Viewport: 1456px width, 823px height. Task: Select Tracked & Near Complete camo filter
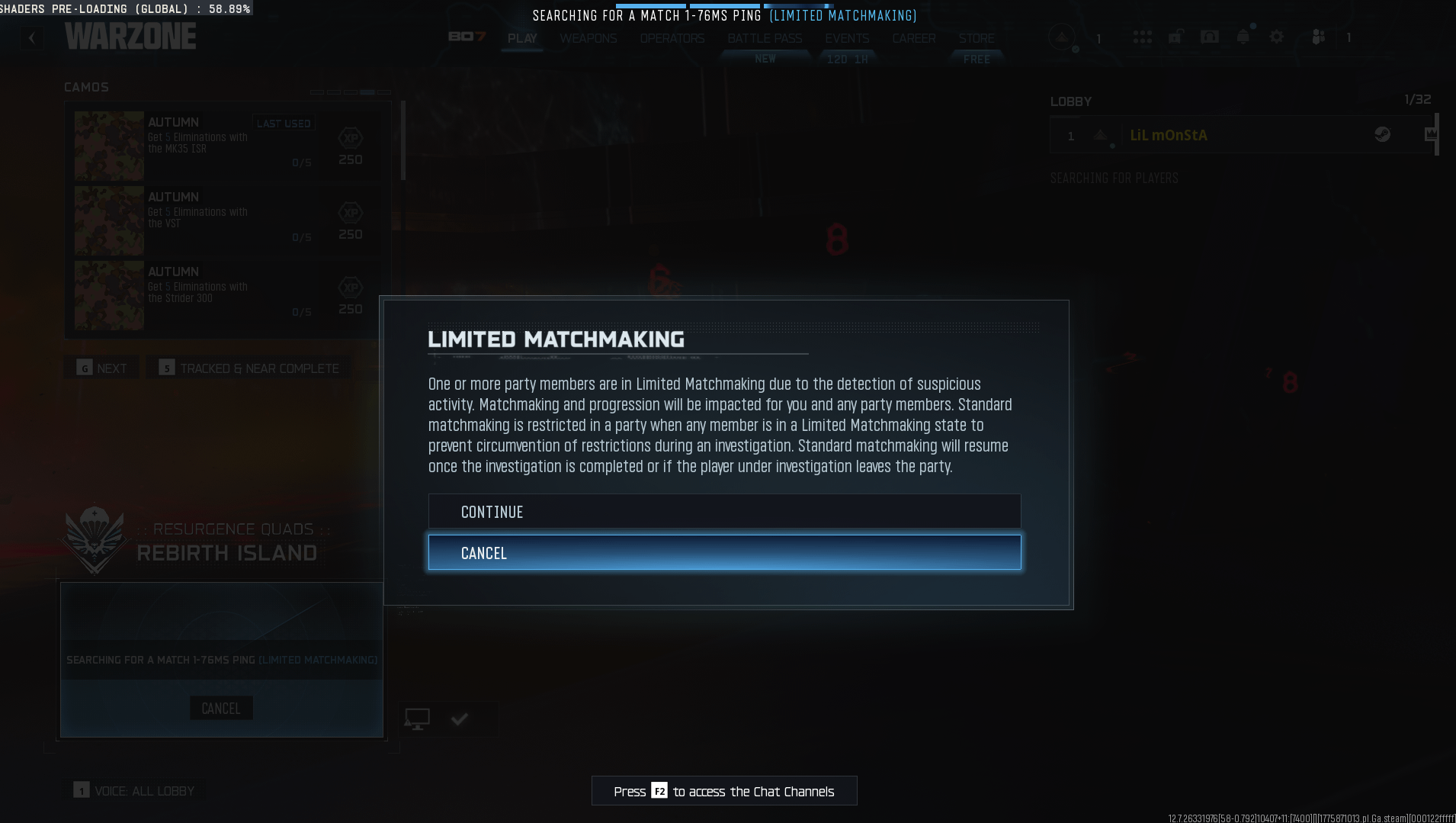[x=249, y=368]
